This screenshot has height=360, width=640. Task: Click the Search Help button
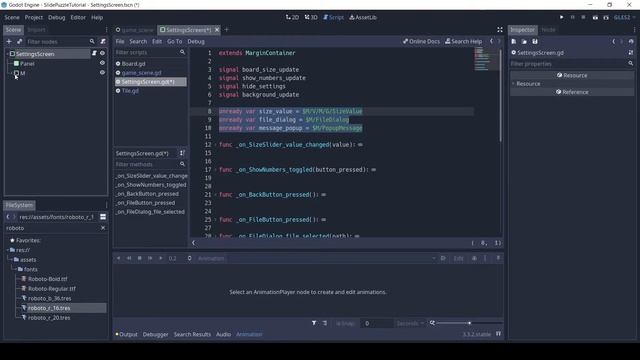click(464, 41)
